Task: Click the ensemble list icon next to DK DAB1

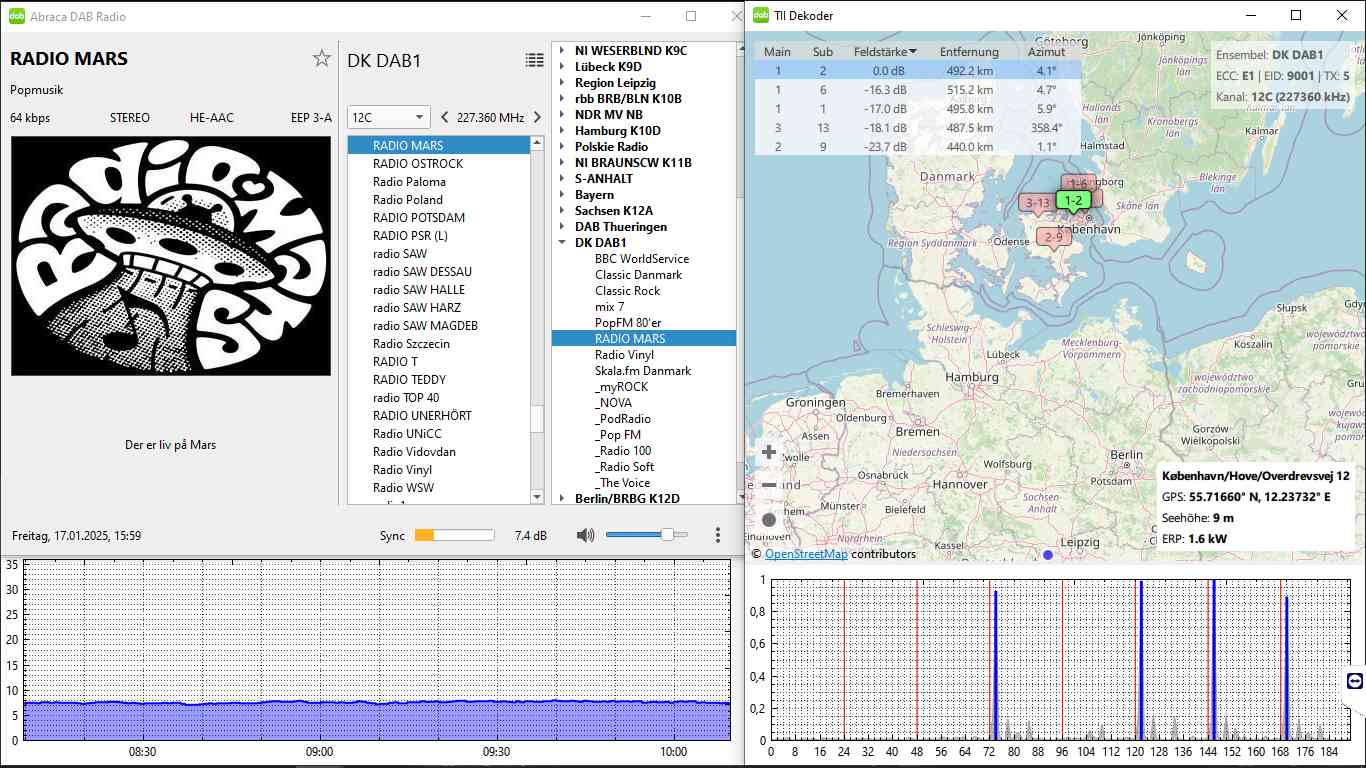Action: (x=535, y=60)
